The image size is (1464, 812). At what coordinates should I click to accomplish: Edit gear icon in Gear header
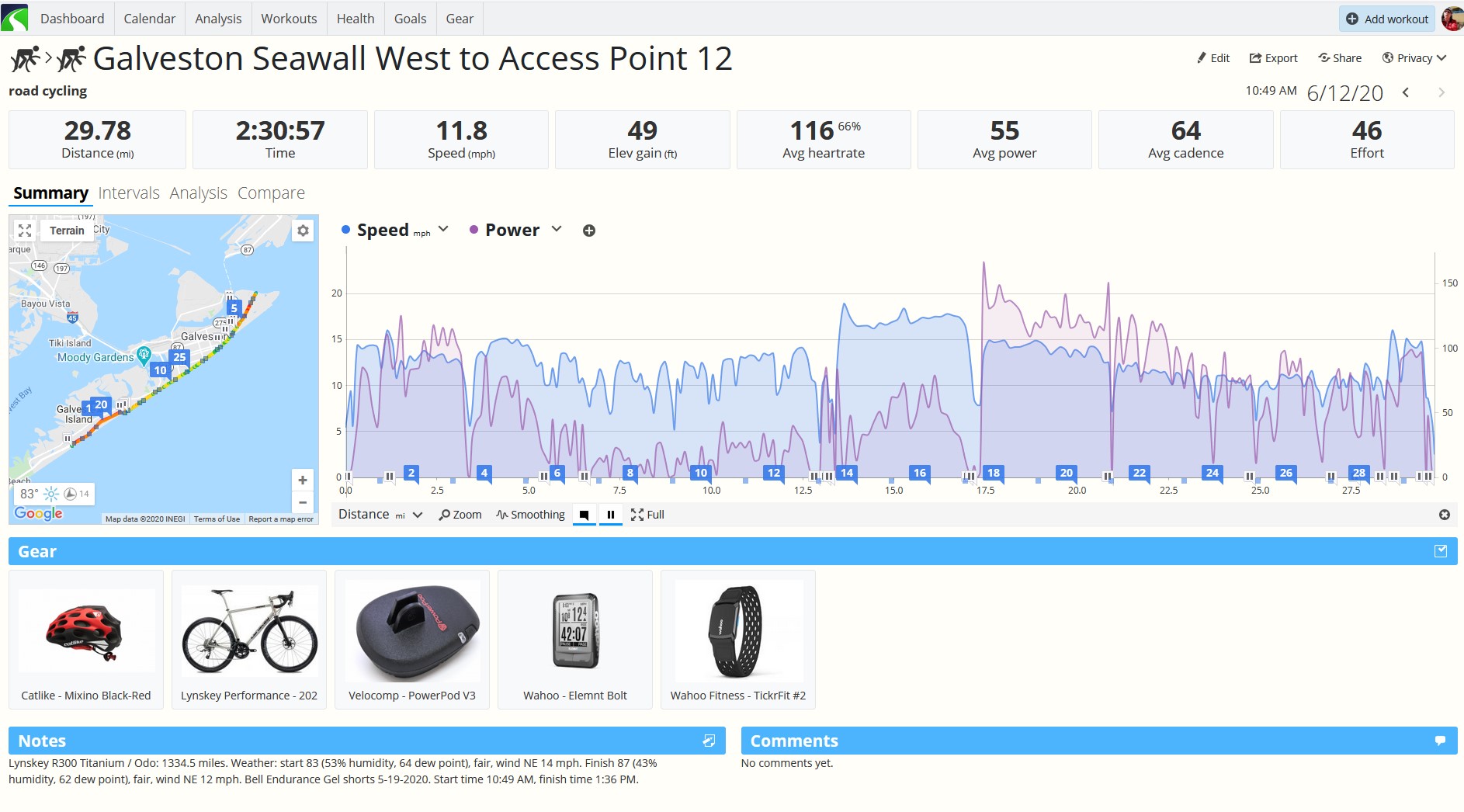coord(1441,551)
